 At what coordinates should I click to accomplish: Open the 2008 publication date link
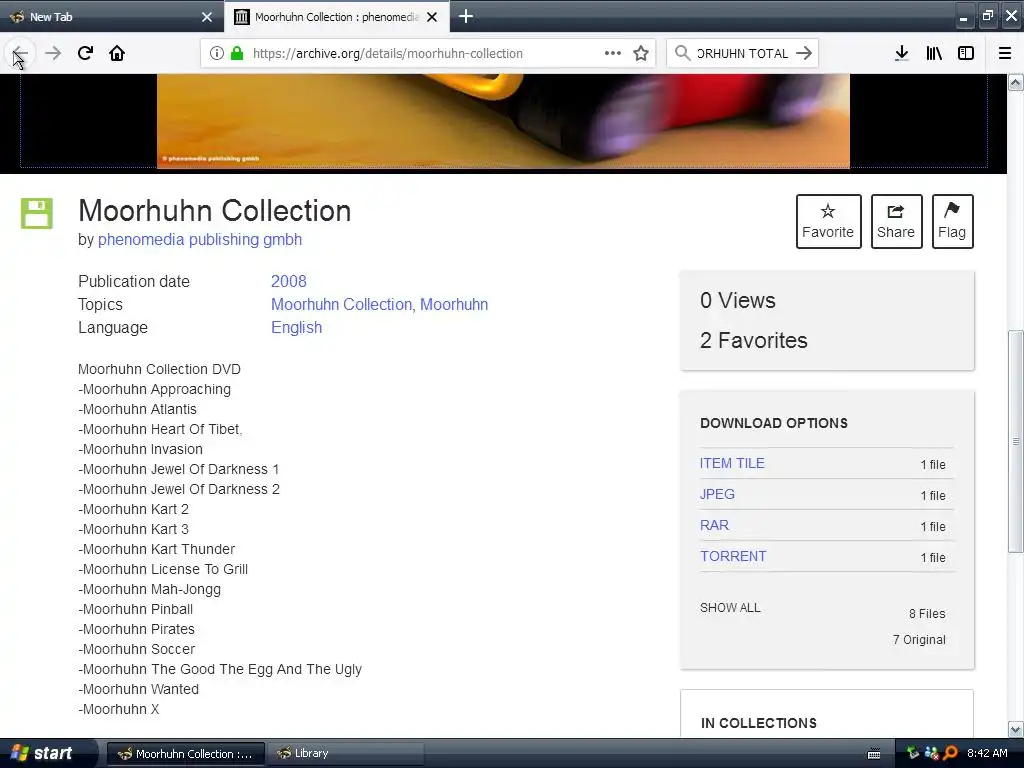[289, 281]
